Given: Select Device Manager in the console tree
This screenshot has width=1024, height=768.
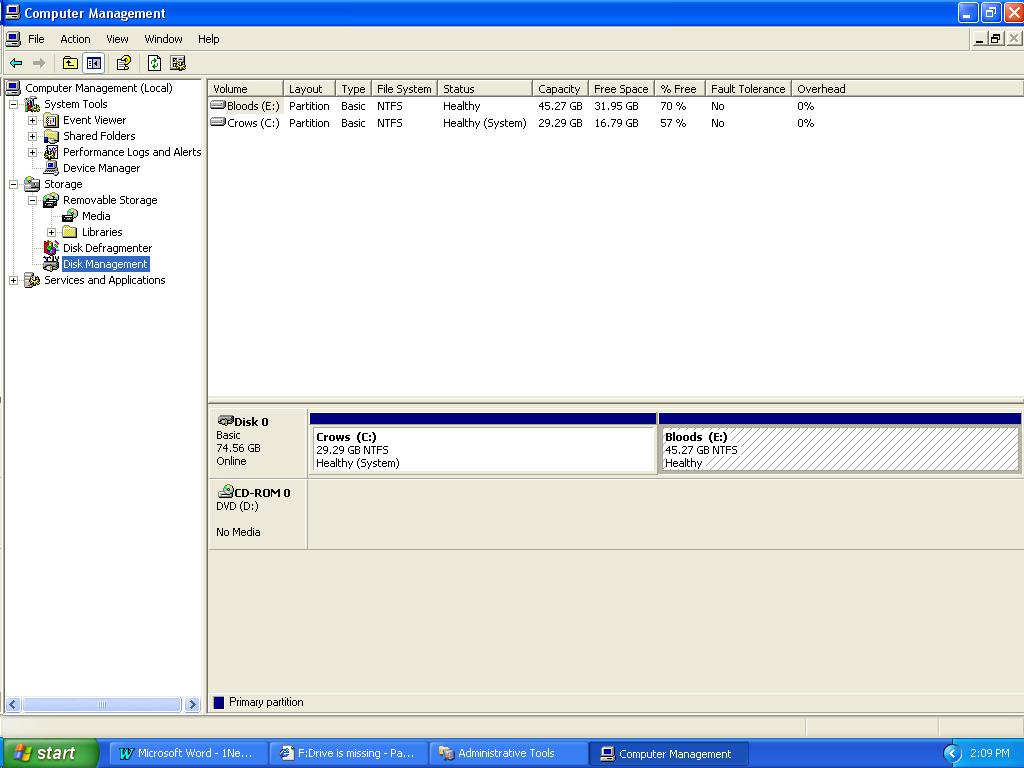Looking at the screenshot, I should coord(101,168).
